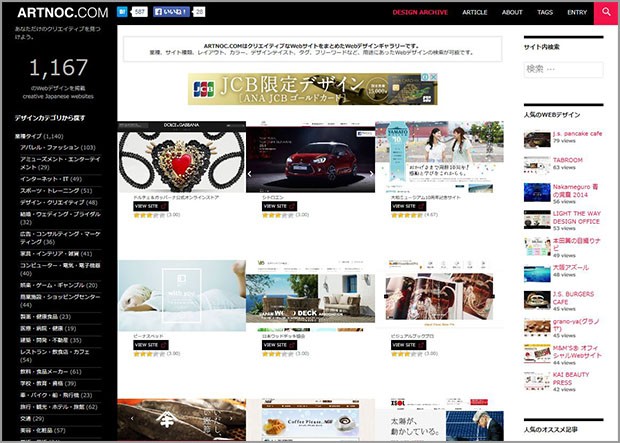The image size is (620, 443).
Task: Click the Facebook like count 28
Action: (x=199, y=12)
